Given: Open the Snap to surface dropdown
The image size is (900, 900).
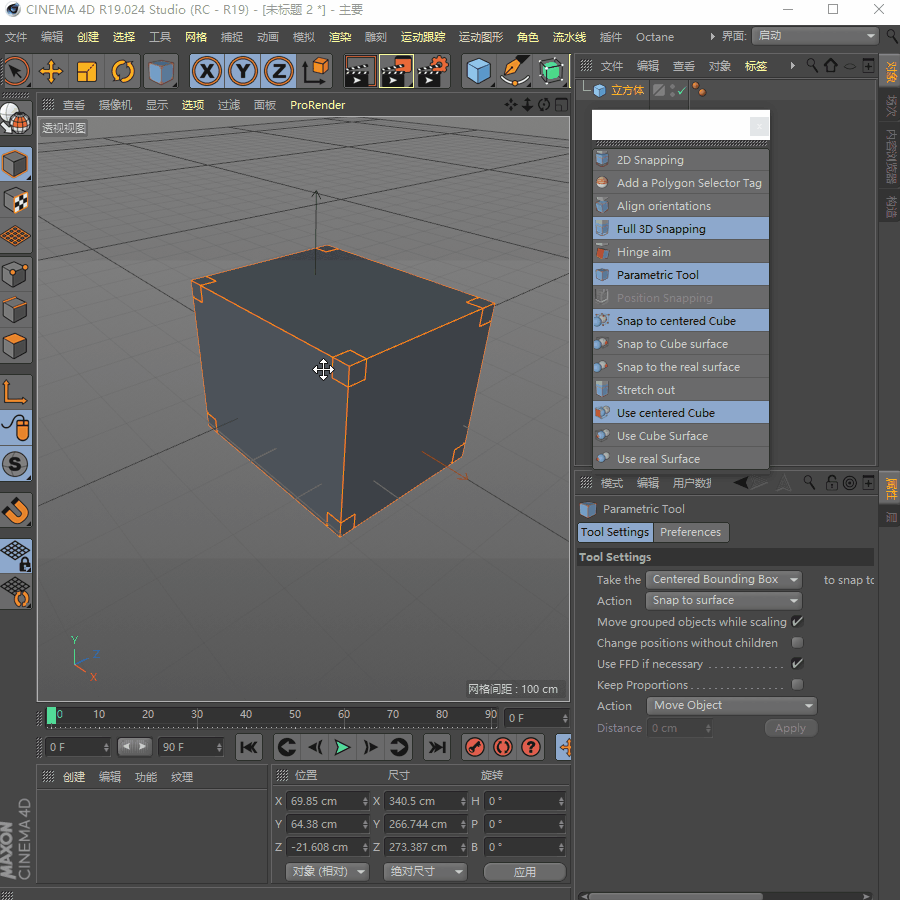Looking at the screenshot, I should pos(724,600).
